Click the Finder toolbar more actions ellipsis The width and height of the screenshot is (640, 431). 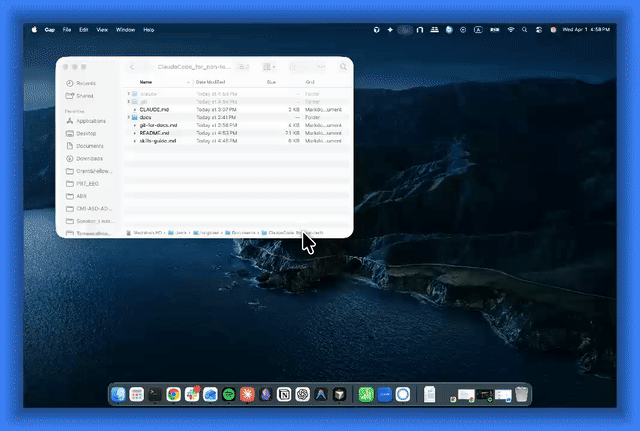pyautogui.click(x=322, y=67)
